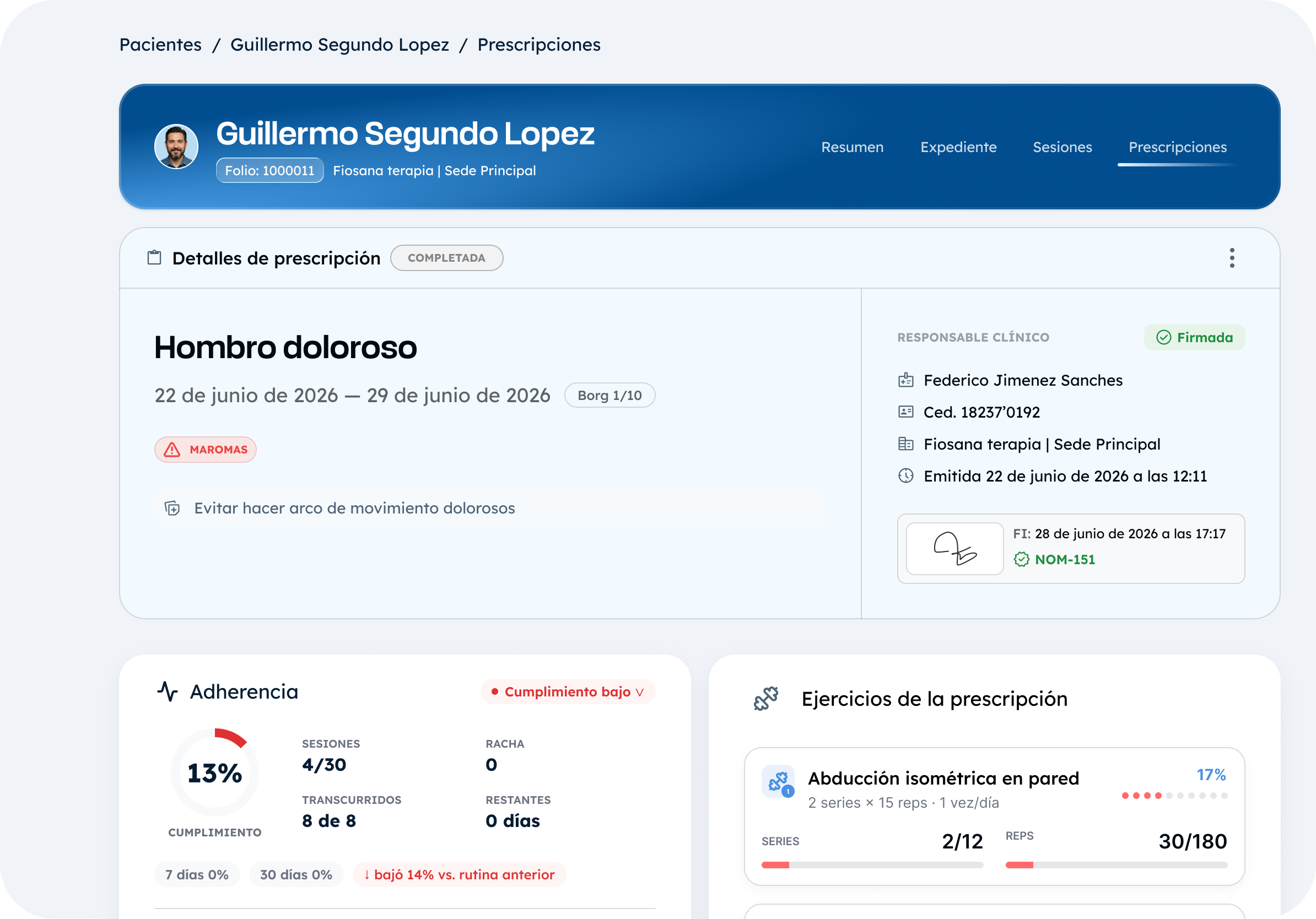Click the RESTANTES value 0 días

[513, 821]
